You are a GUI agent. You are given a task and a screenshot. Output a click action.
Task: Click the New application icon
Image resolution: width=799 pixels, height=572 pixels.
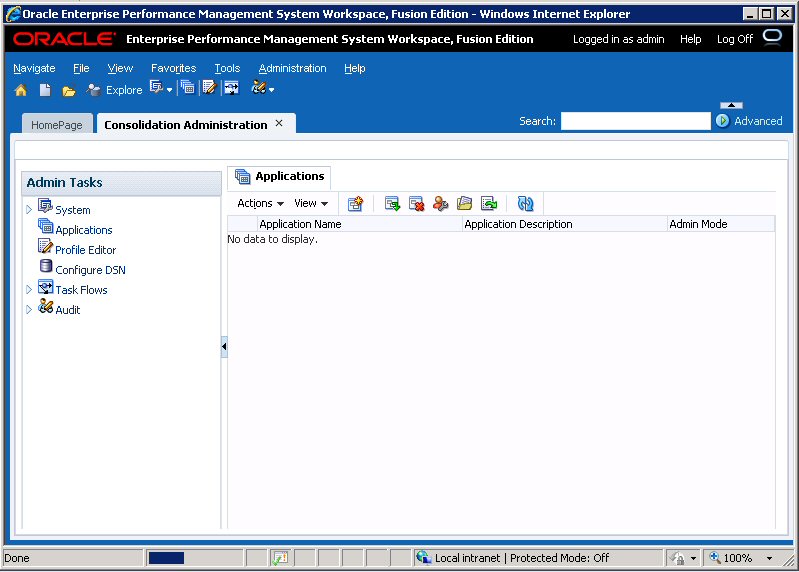click(356, 204)
